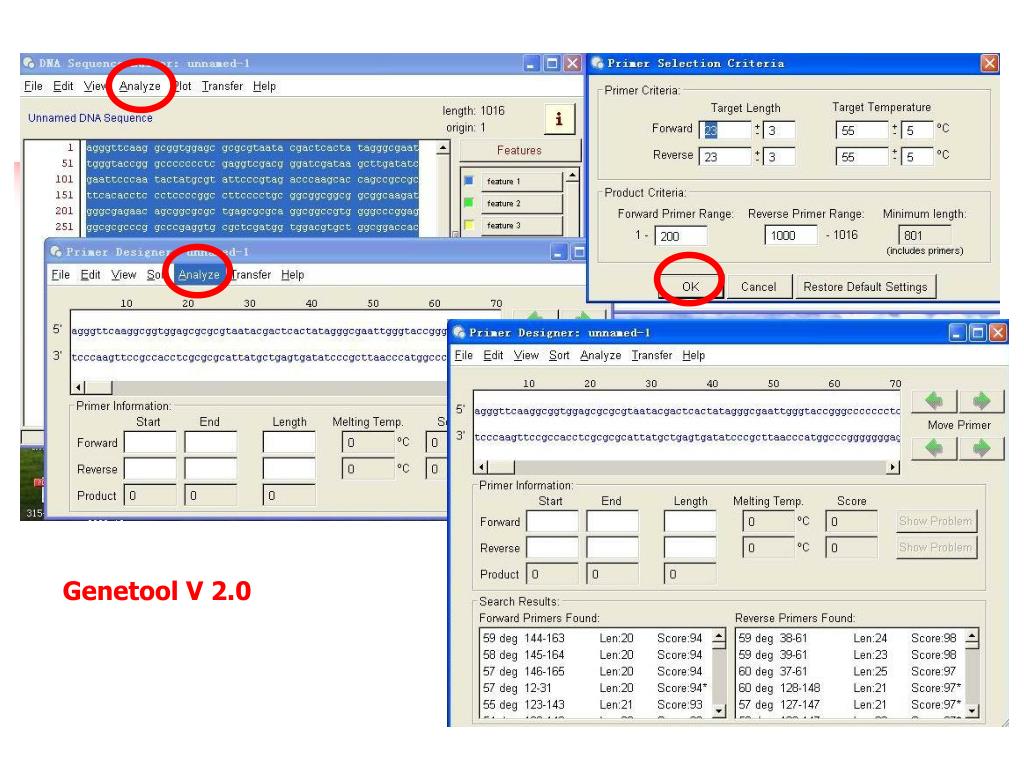Open Analyze menu in front Primer Designer window
The width and height of the screenshot is (1024, 768).
(601, 355)
